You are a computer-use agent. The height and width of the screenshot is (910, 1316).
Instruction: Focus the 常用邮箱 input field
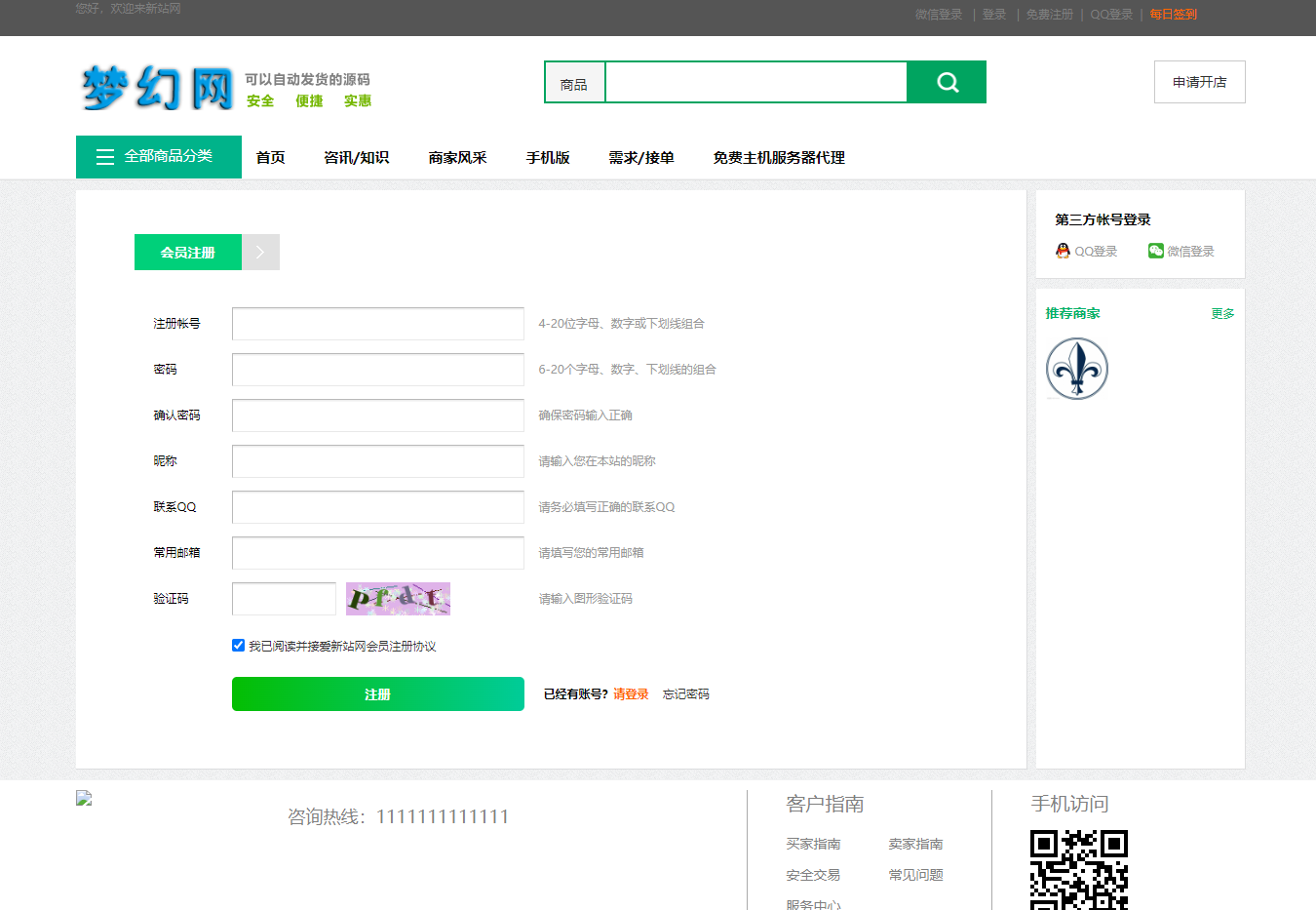(378, 553)
